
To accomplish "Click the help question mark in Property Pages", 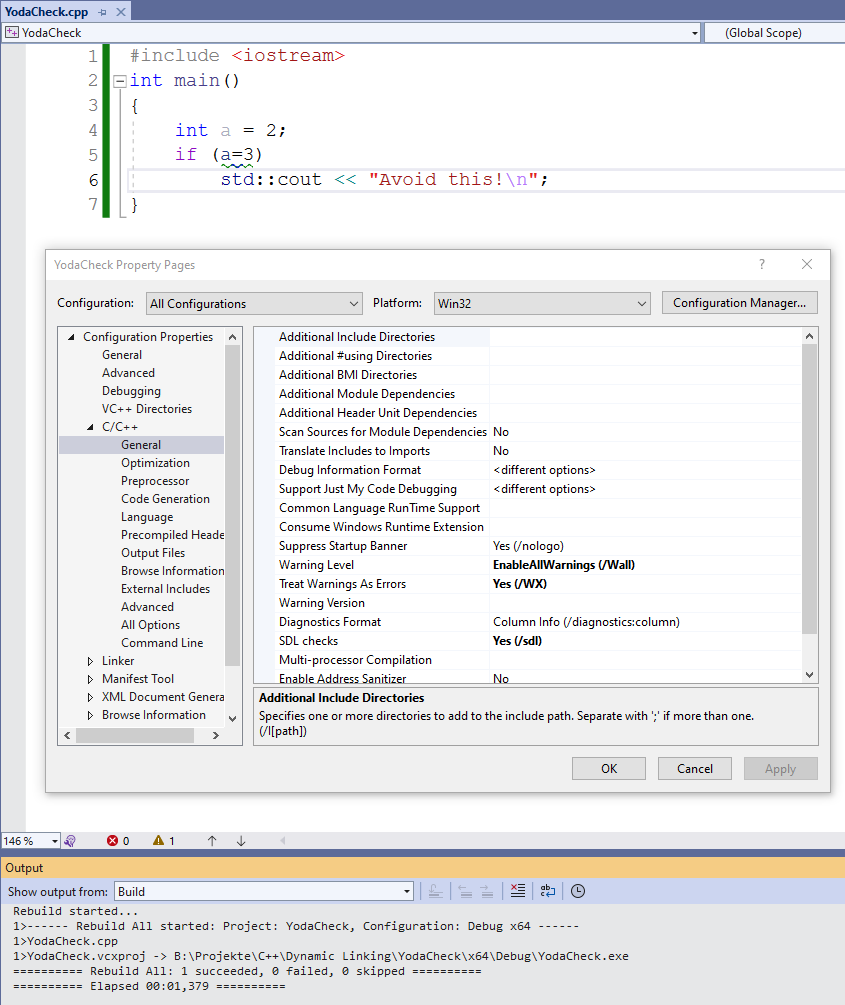I will click(762, 264).
